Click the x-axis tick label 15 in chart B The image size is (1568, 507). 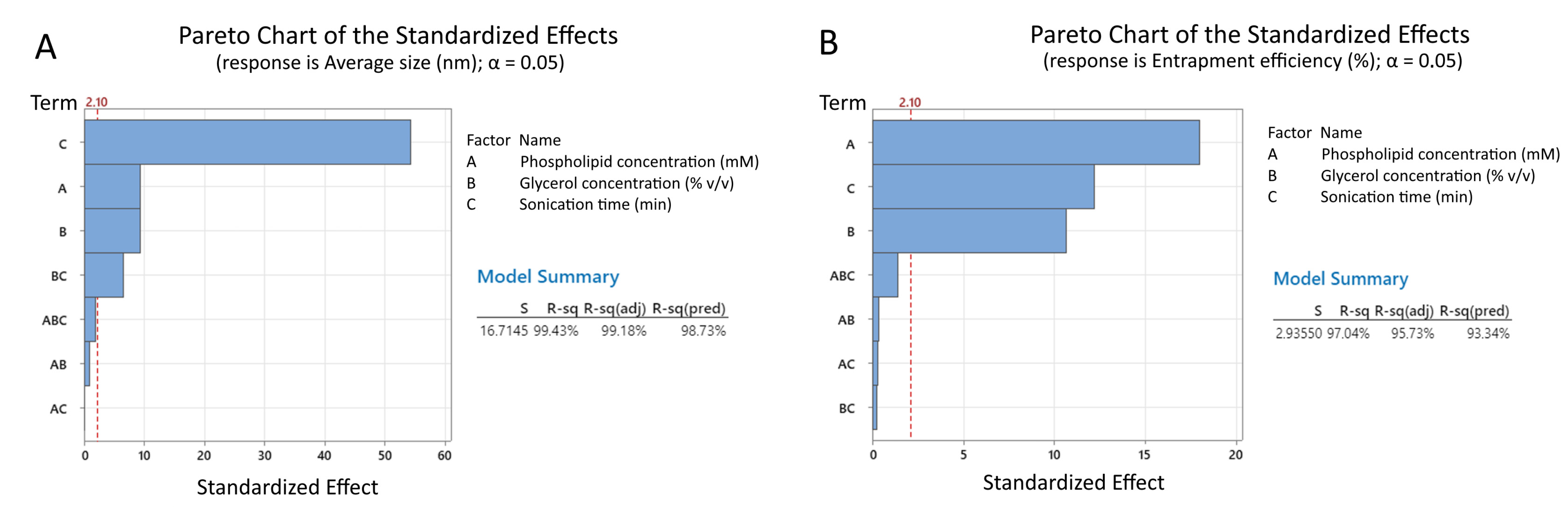tap(1144, 455)
